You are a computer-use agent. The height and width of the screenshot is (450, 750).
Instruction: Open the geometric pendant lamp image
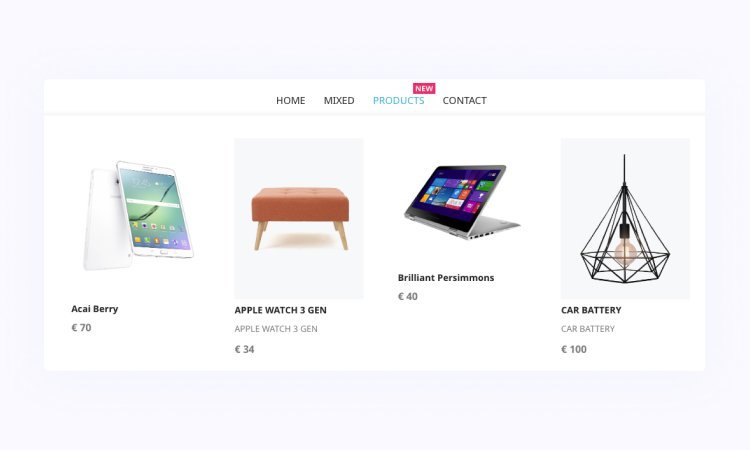[625, 219]
